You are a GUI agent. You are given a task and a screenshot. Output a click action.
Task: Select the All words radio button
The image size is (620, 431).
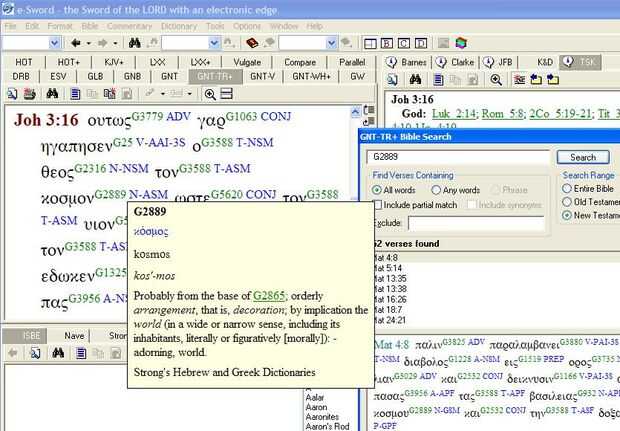376,190
